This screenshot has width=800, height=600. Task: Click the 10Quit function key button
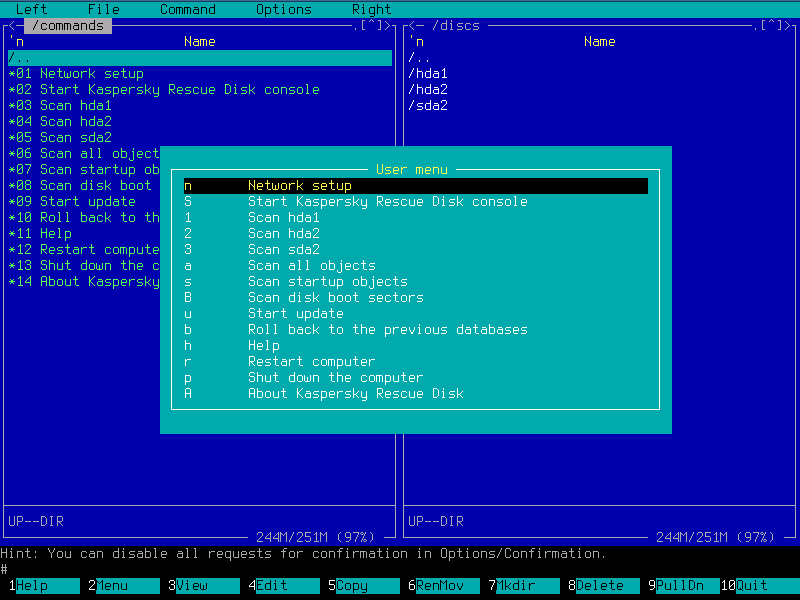coord(760,586)
